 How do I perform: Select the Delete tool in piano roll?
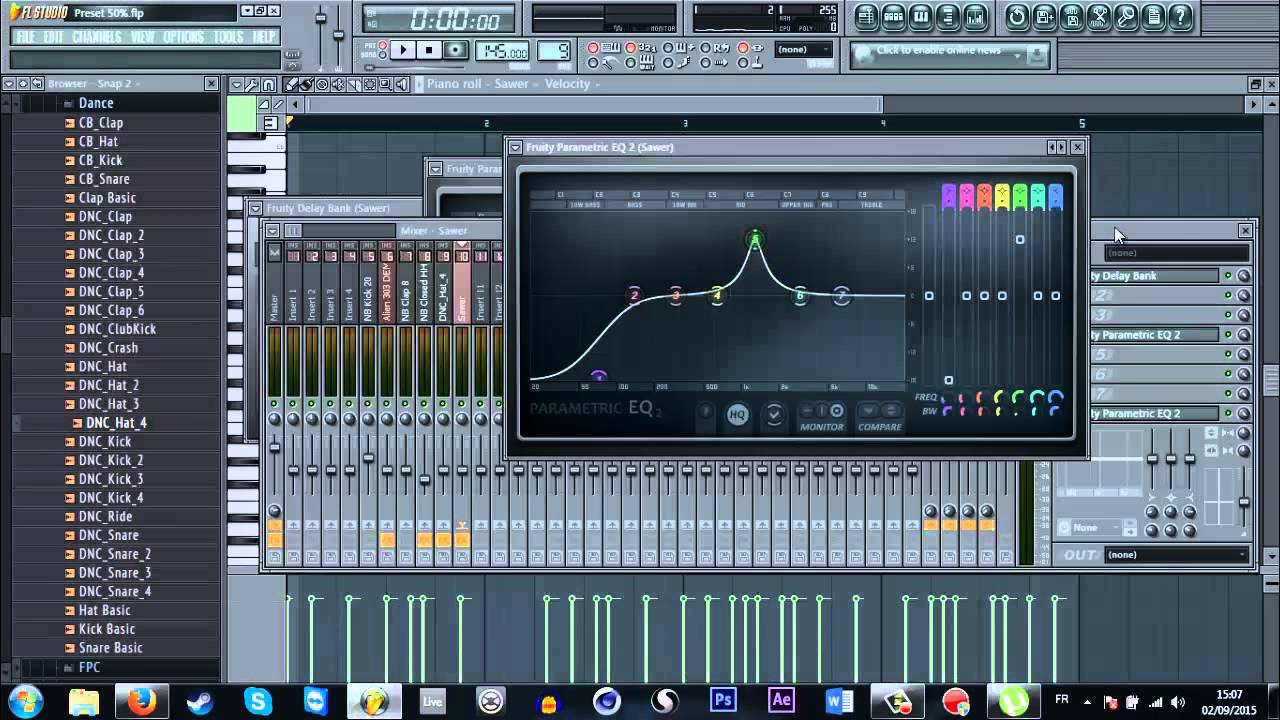click(x=322, y=84)
